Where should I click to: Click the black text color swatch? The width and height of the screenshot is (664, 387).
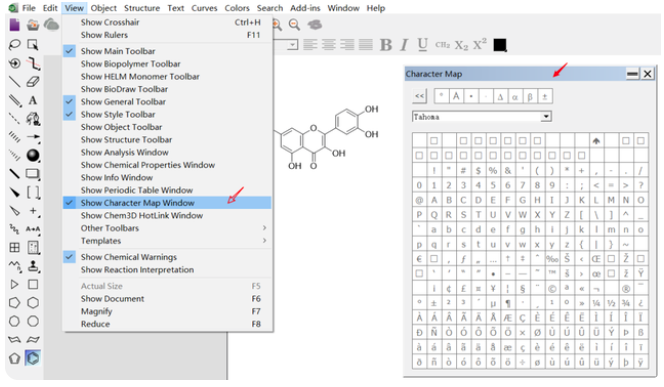click(x=500, y=45)
